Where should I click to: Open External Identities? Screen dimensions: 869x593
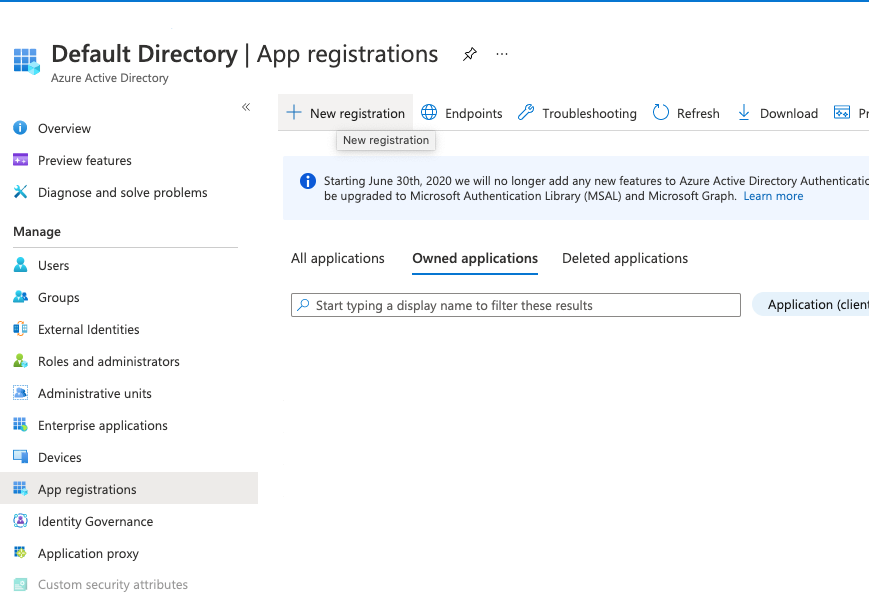[x=89, y=330]
